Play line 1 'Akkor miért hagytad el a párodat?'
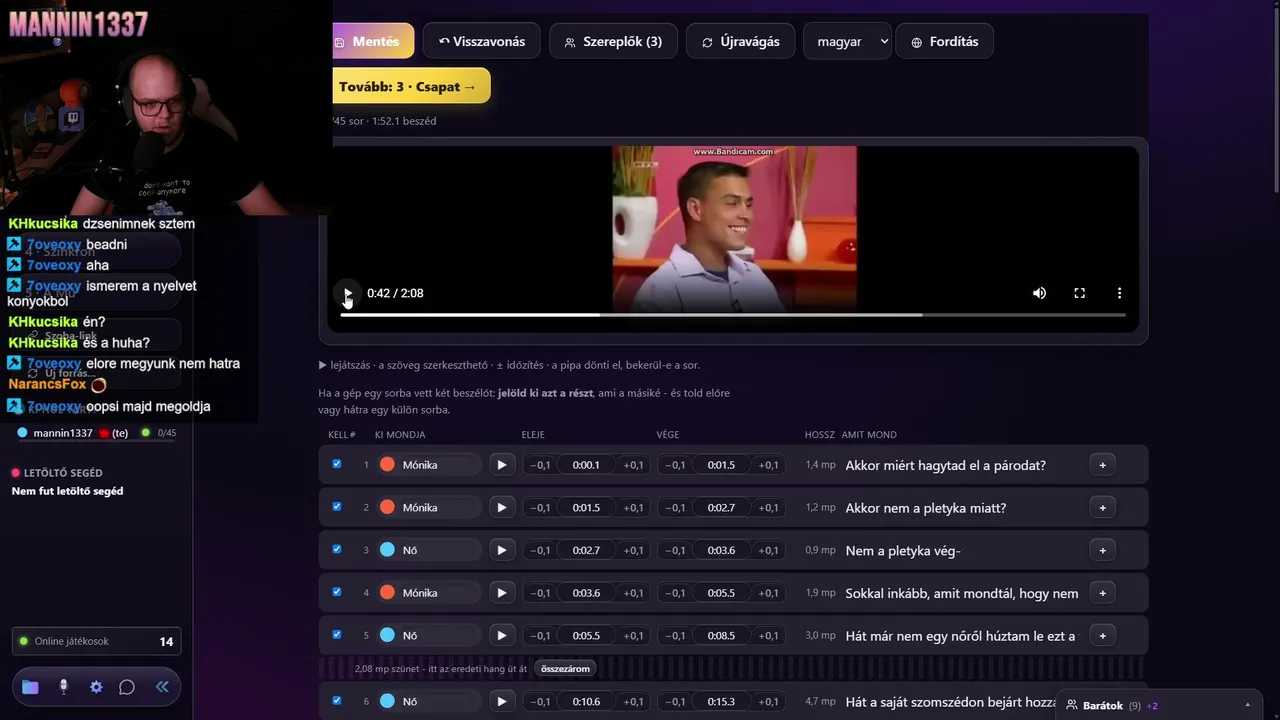 pos(502,464)
